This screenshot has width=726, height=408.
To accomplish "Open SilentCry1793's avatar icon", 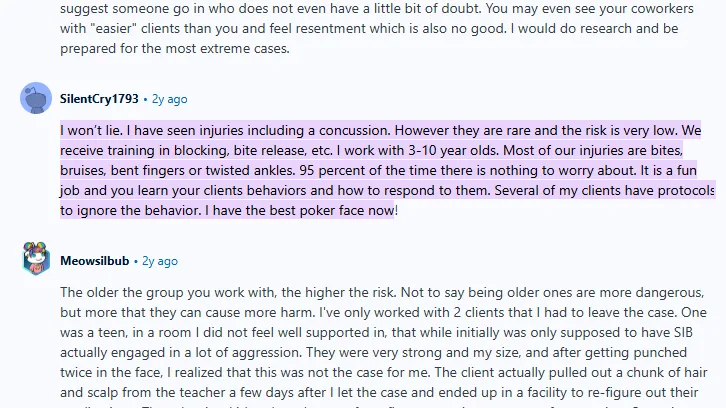I will [x=36, y=98].
